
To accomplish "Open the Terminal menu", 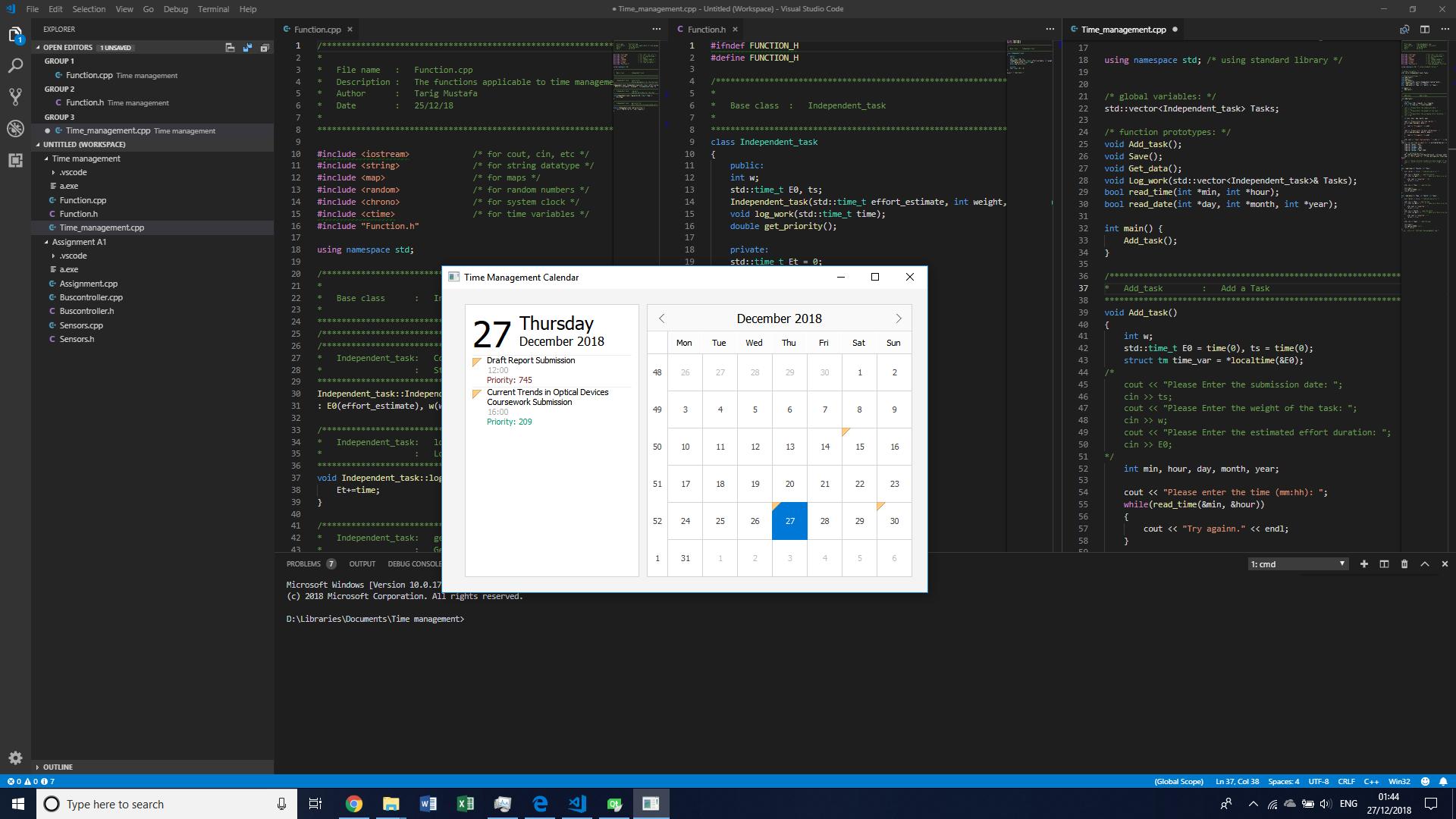I will tap(213, 9).
